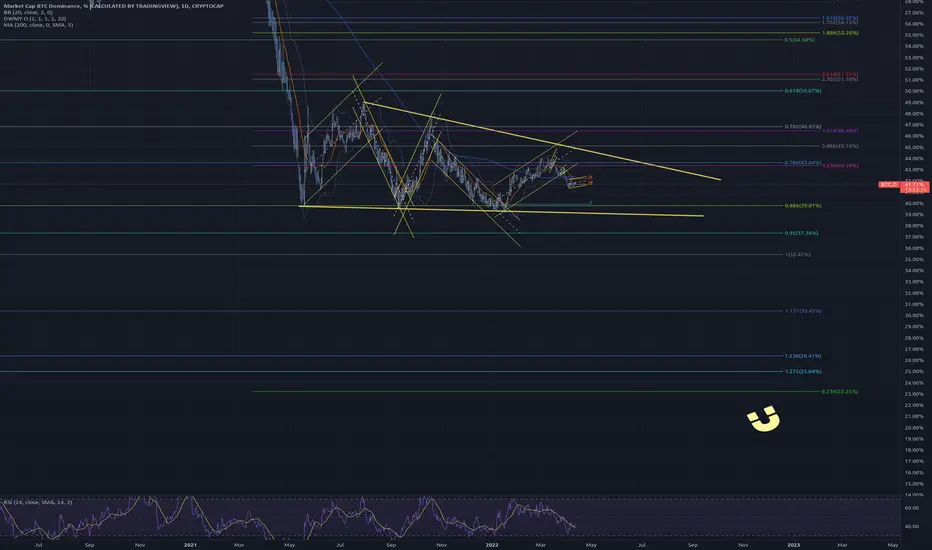The width and height of the screenshot is (932, 550).
Task: Click 30.00% on the price axis
Action: click(914, 316)
